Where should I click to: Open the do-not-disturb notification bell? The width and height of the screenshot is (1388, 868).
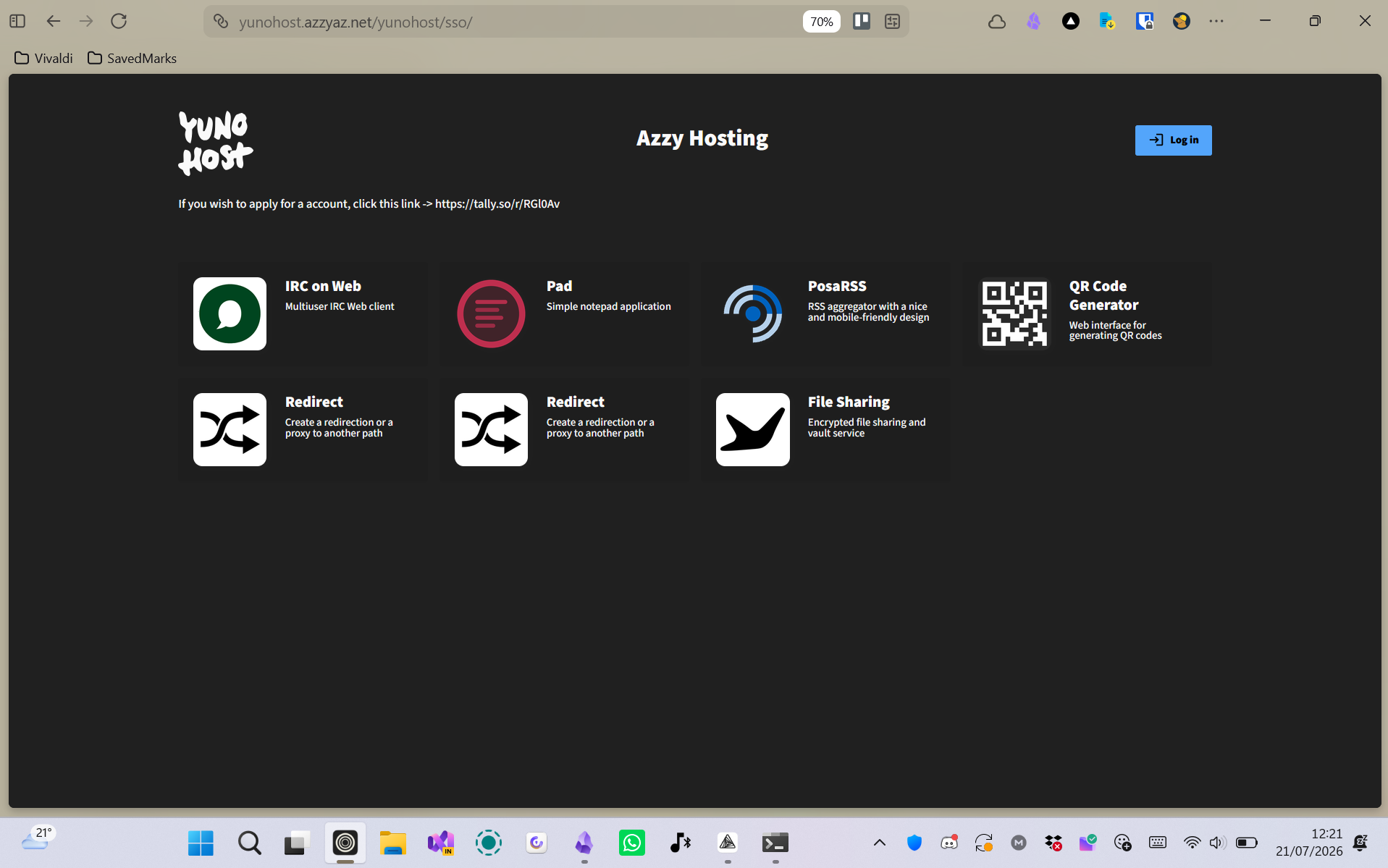coord(1360,843)
